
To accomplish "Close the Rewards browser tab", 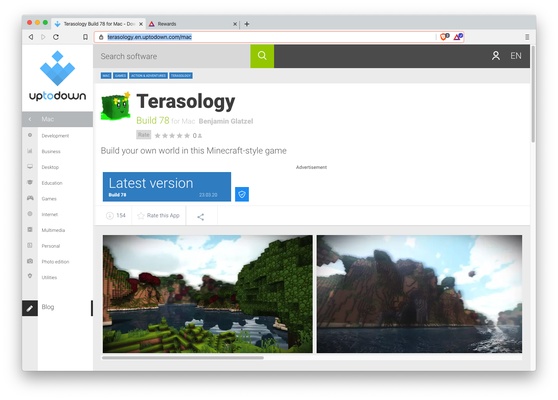I will tap(235, 24).
